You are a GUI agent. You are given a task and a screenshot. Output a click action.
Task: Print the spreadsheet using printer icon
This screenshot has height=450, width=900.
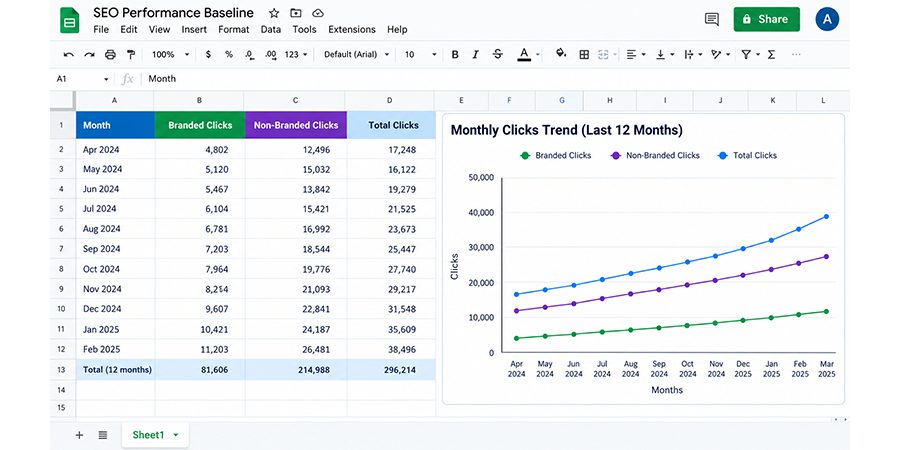coord(110,55)
